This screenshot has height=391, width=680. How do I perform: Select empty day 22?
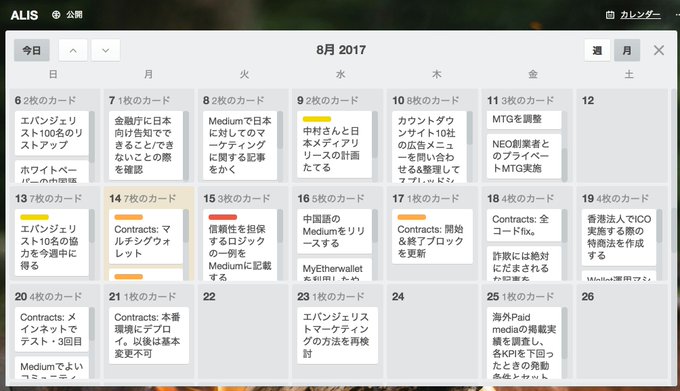tap(243, 332)
